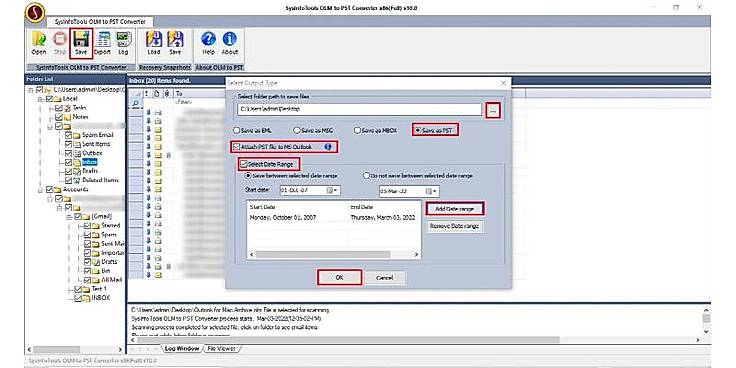Click Folder List horizontal scrollbar
The width and height of the screenshot is (736, 368).
tap(75, 350)
